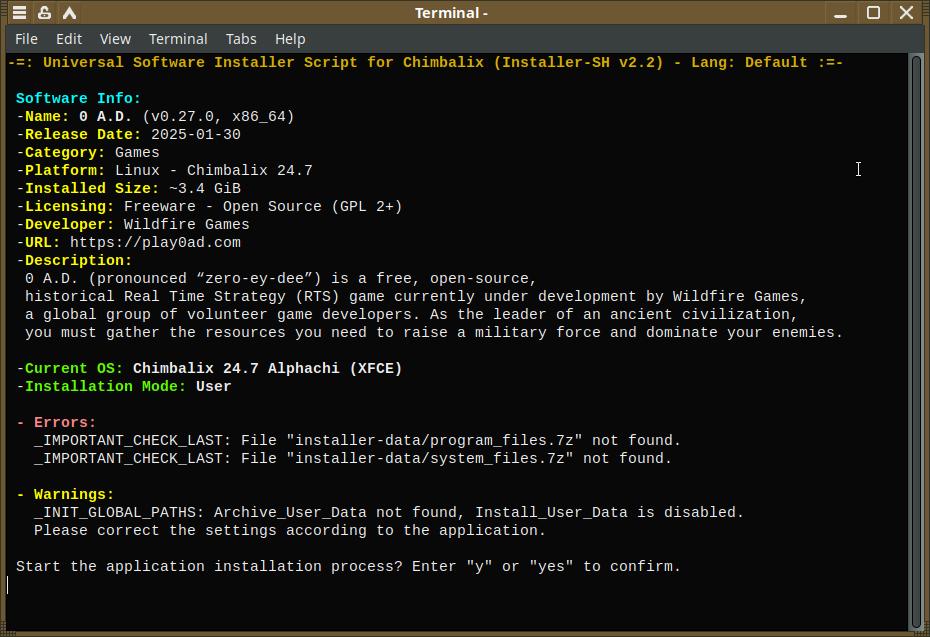The width and height of the screenshot is (930, 637).
Task: Maximize the Terminal window
Action: click(873, 13)
